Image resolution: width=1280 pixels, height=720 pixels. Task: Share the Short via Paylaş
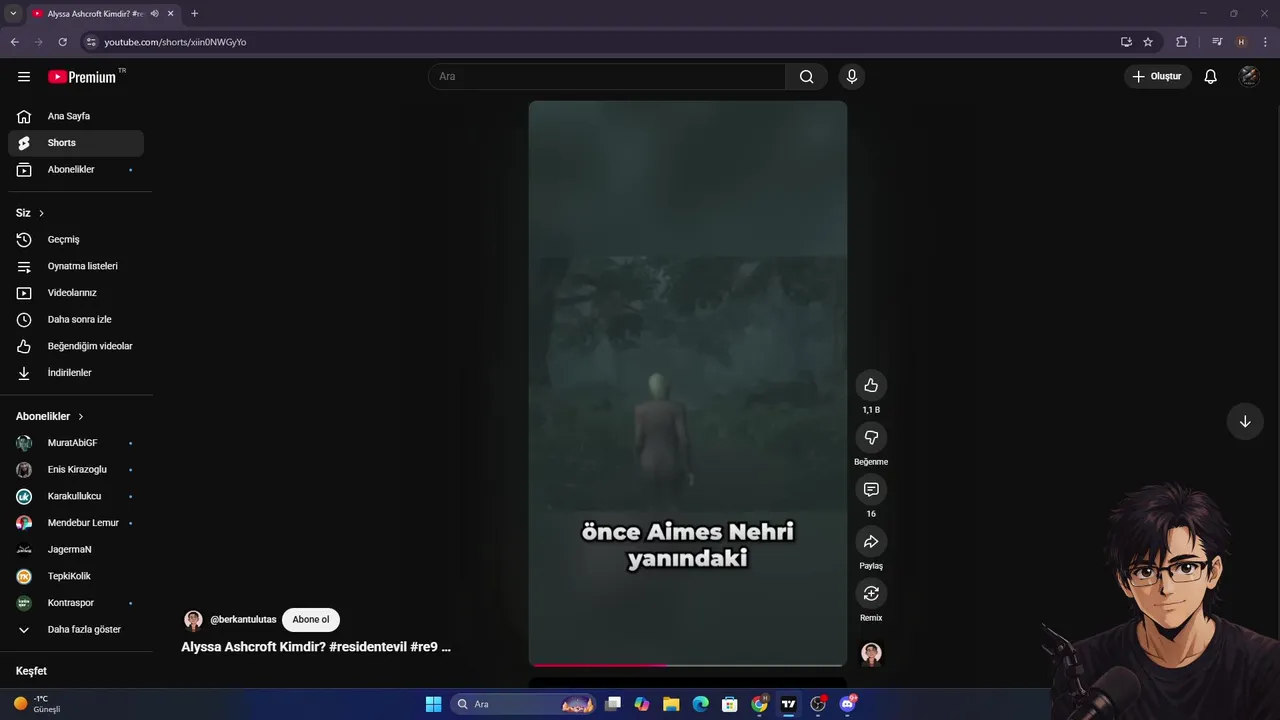point(871,541)
